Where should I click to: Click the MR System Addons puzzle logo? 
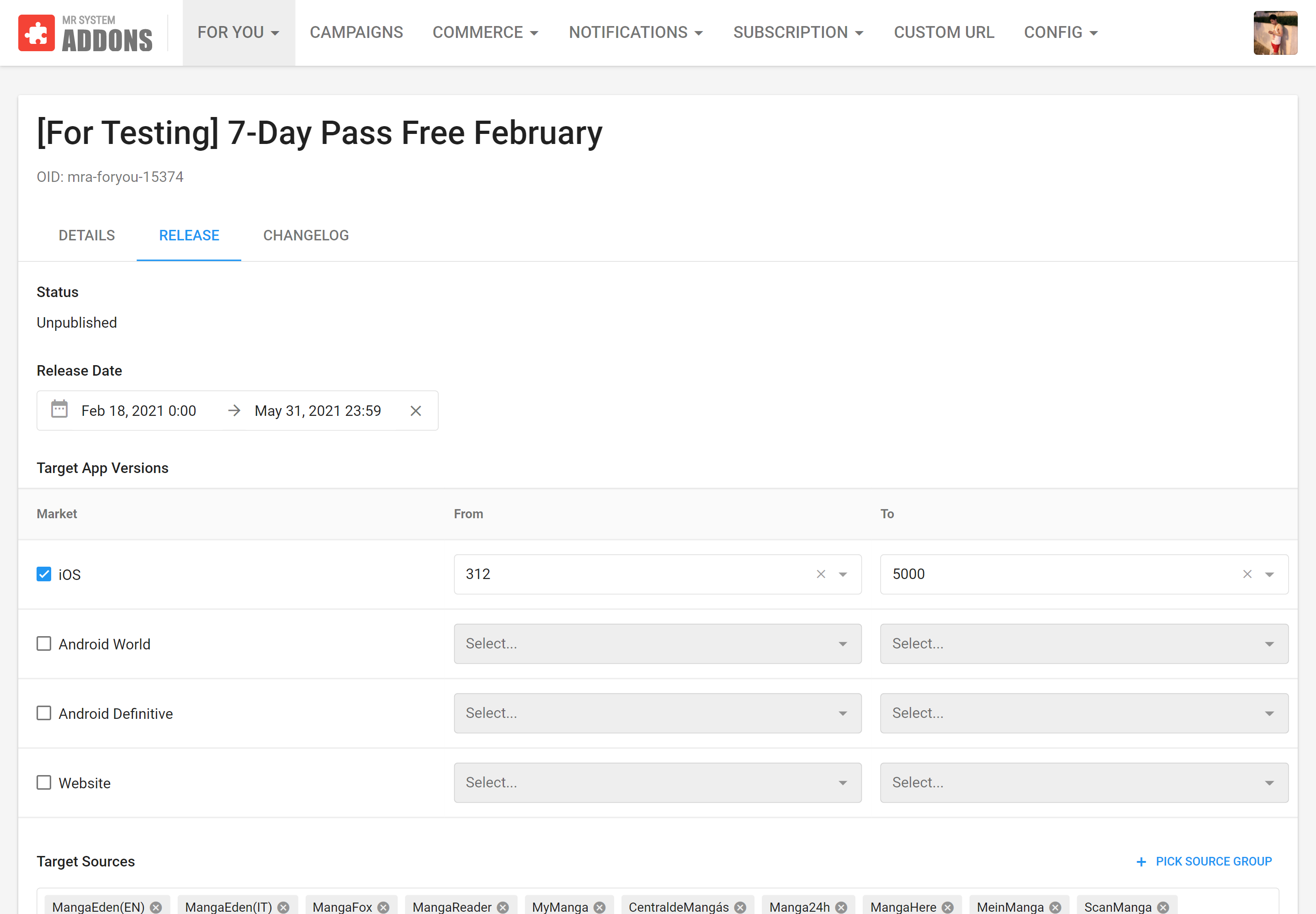click(x=37, y=33)
